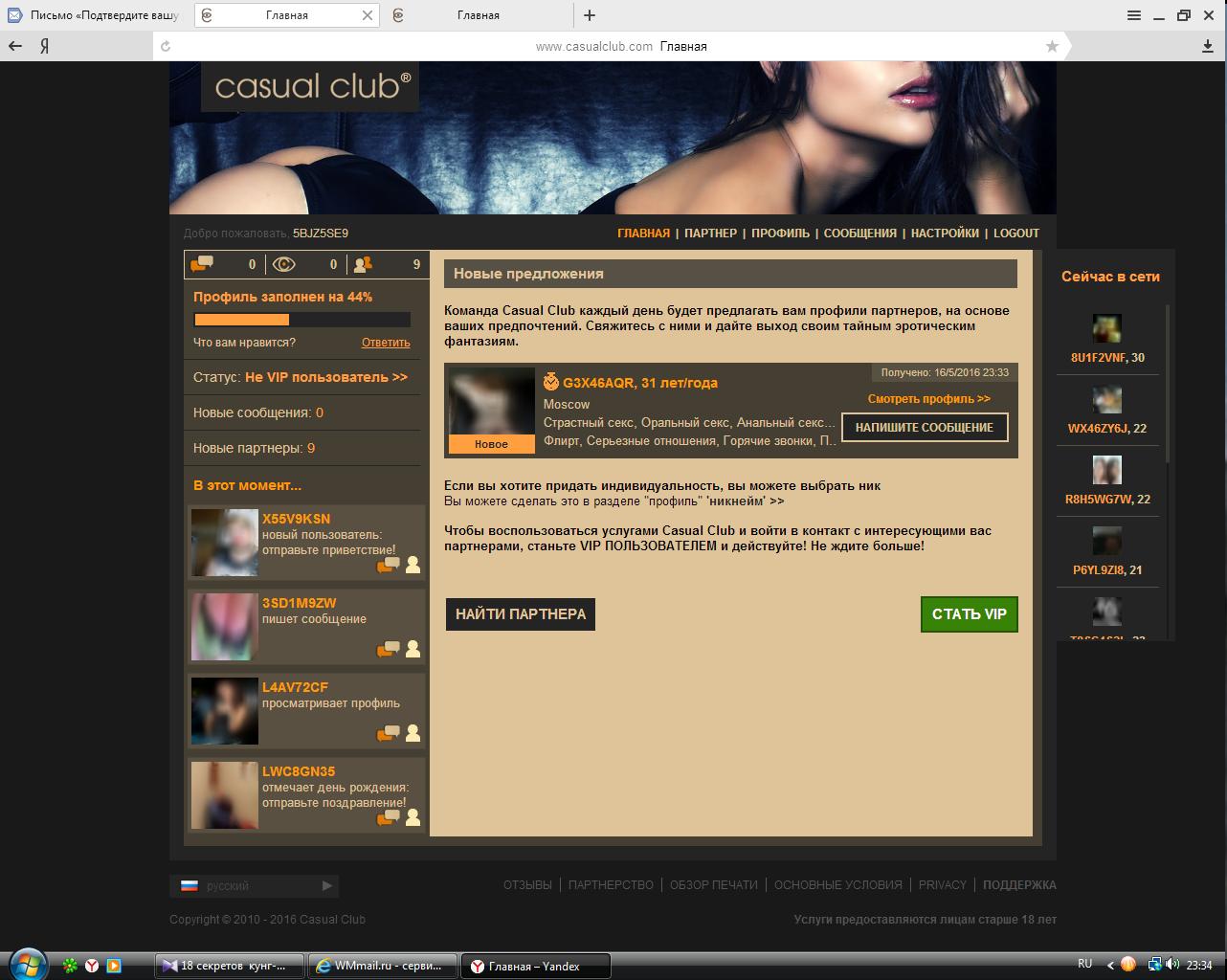
Task: Open the ПАРТНЕРСТВО footer link
Action: 611,885
